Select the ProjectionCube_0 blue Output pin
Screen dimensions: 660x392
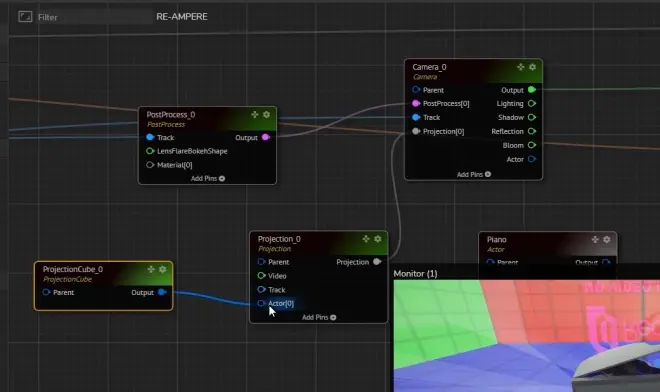tap(162, 292)
